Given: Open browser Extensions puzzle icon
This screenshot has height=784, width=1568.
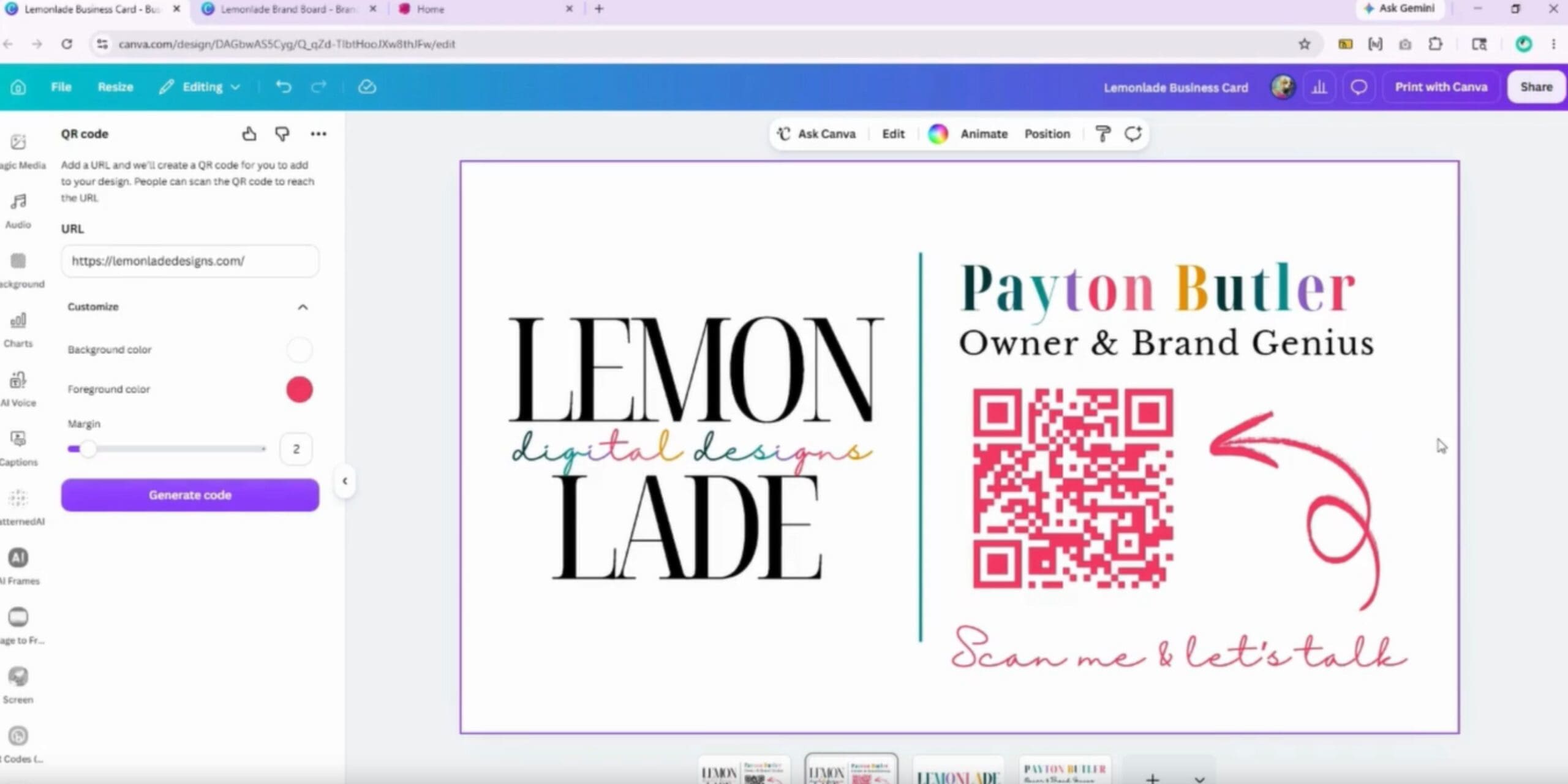Looking at the screenshot, I should [x=1435, y=44].
